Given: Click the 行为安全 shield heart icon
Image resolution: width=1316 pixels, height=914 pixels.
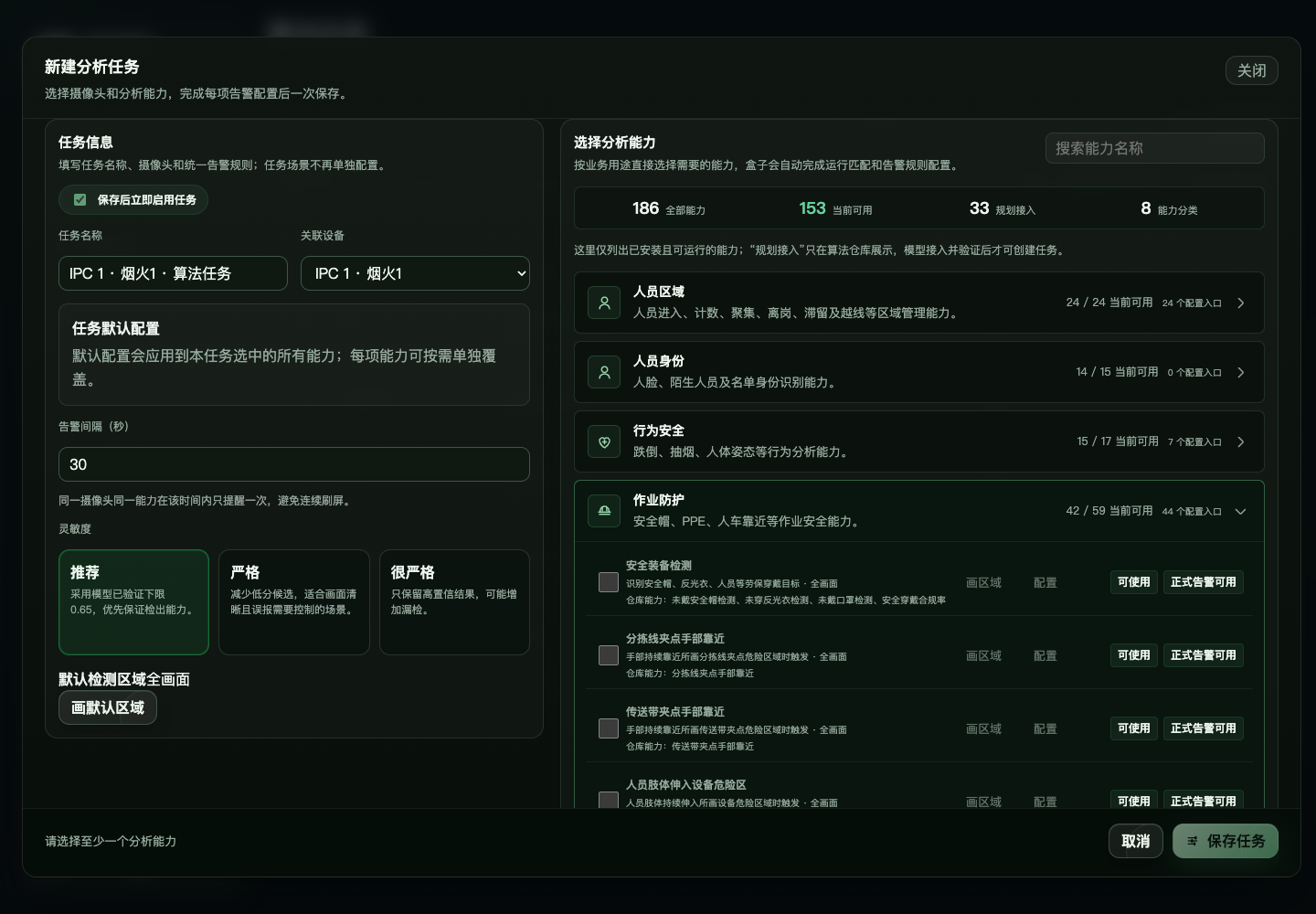Looking at the screenshot, I should coord(604,441).
